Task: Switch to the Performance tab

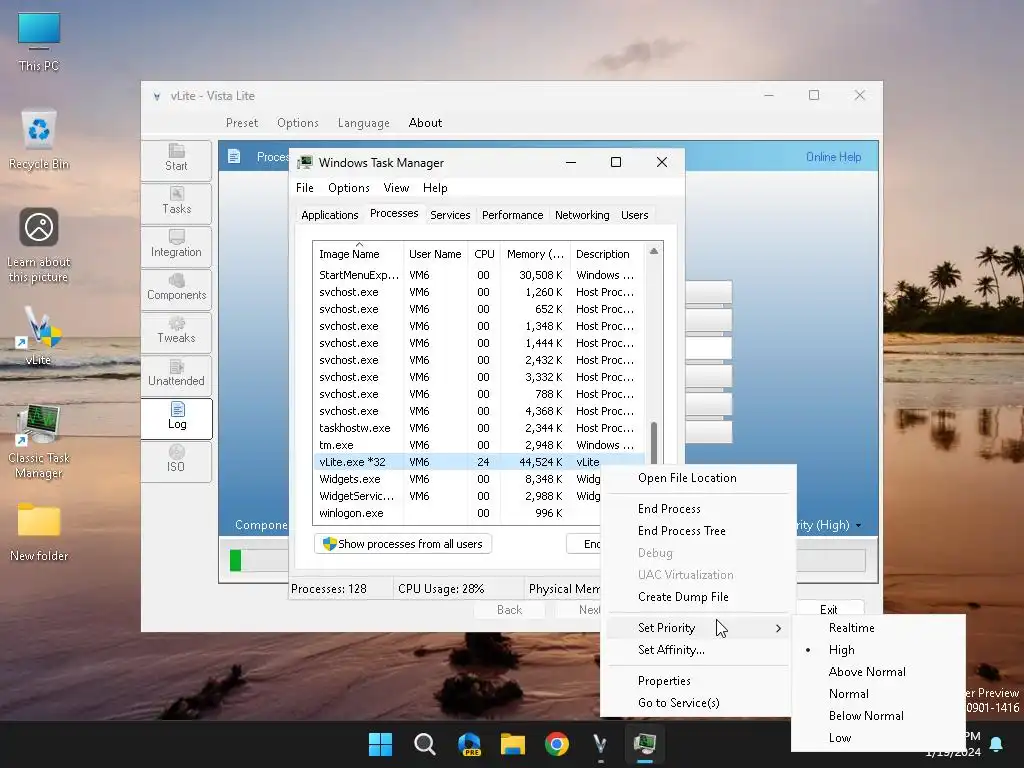Action: [512, 215]
